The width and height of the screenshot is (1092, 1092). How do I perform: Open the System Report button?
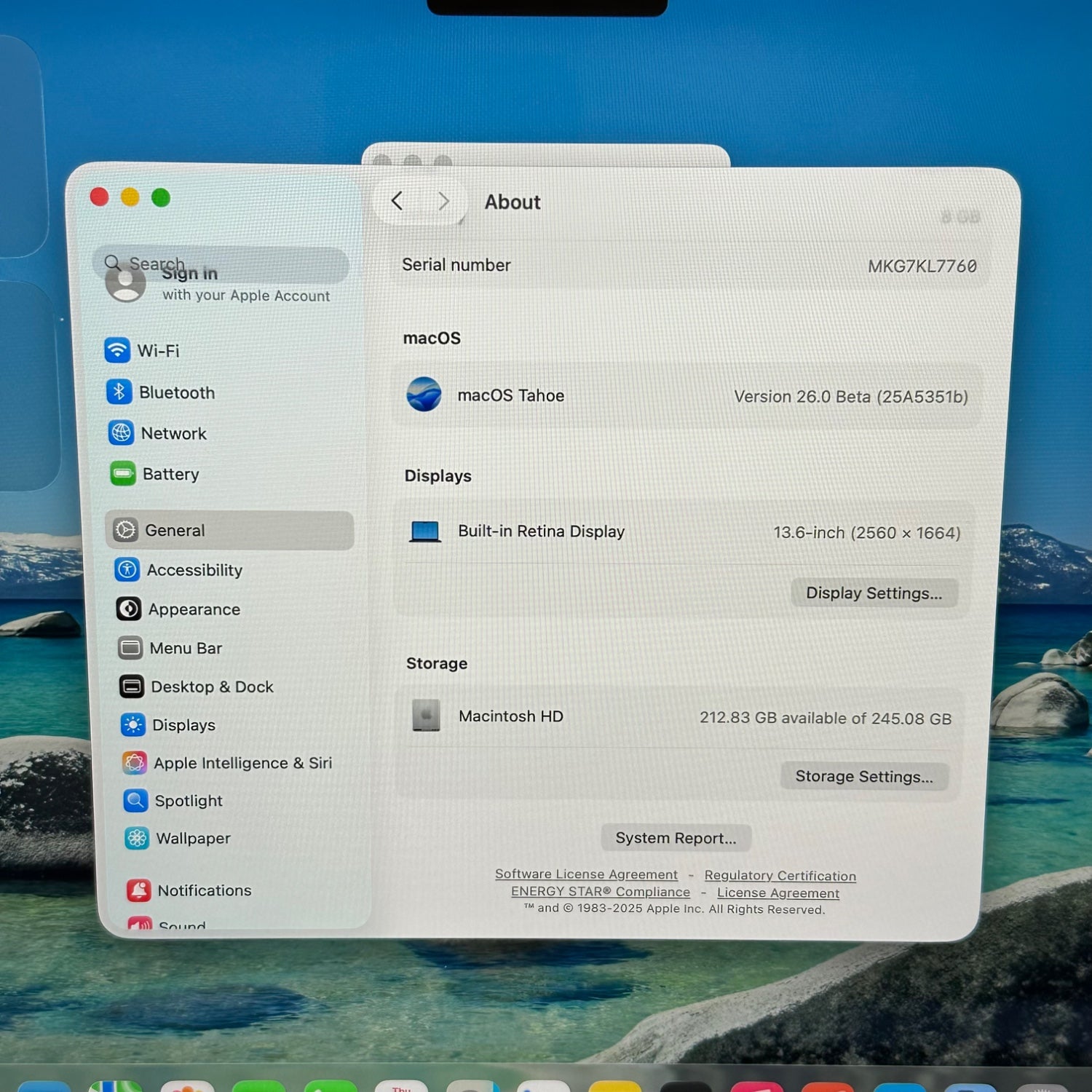pos(676,838)
